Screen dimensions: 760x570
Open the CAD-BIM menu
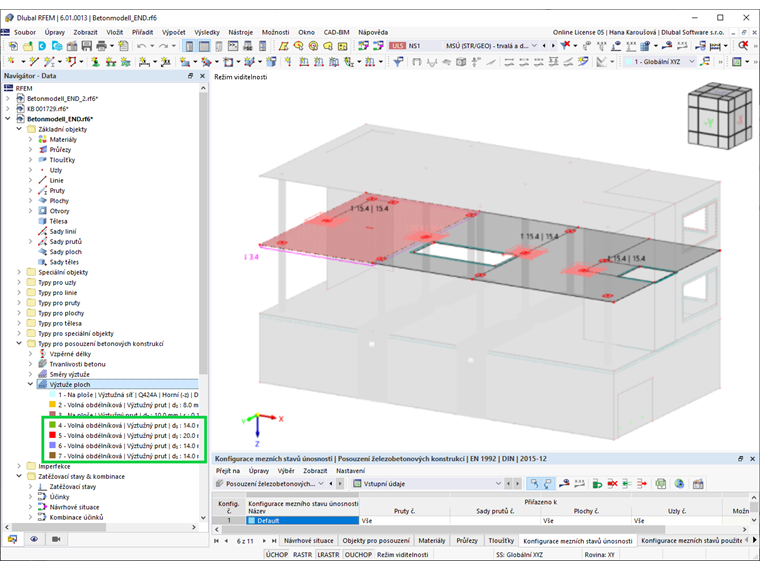(336, 32)
